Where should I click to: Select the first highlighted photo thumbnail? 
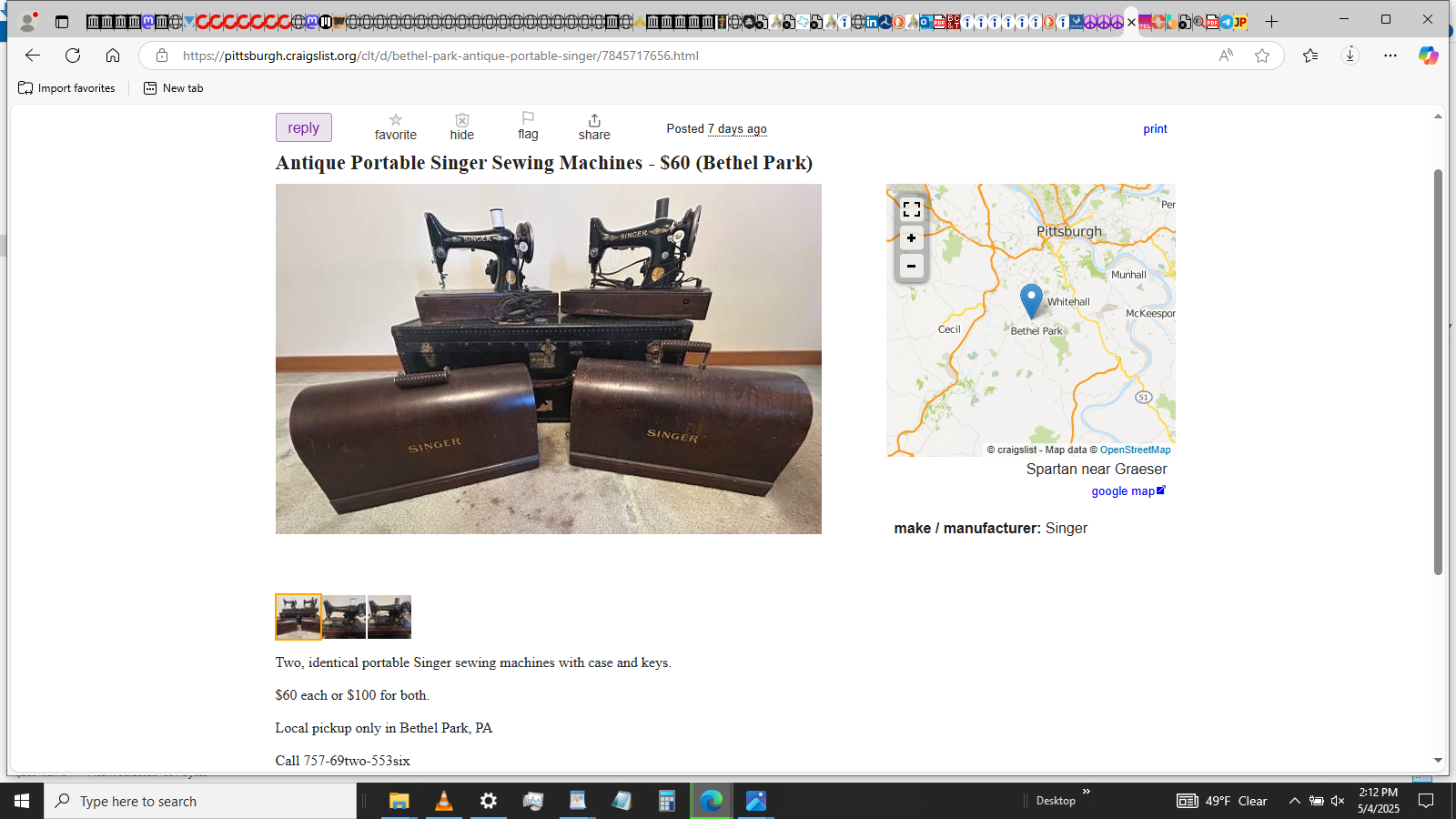click(x=298, y=617)
